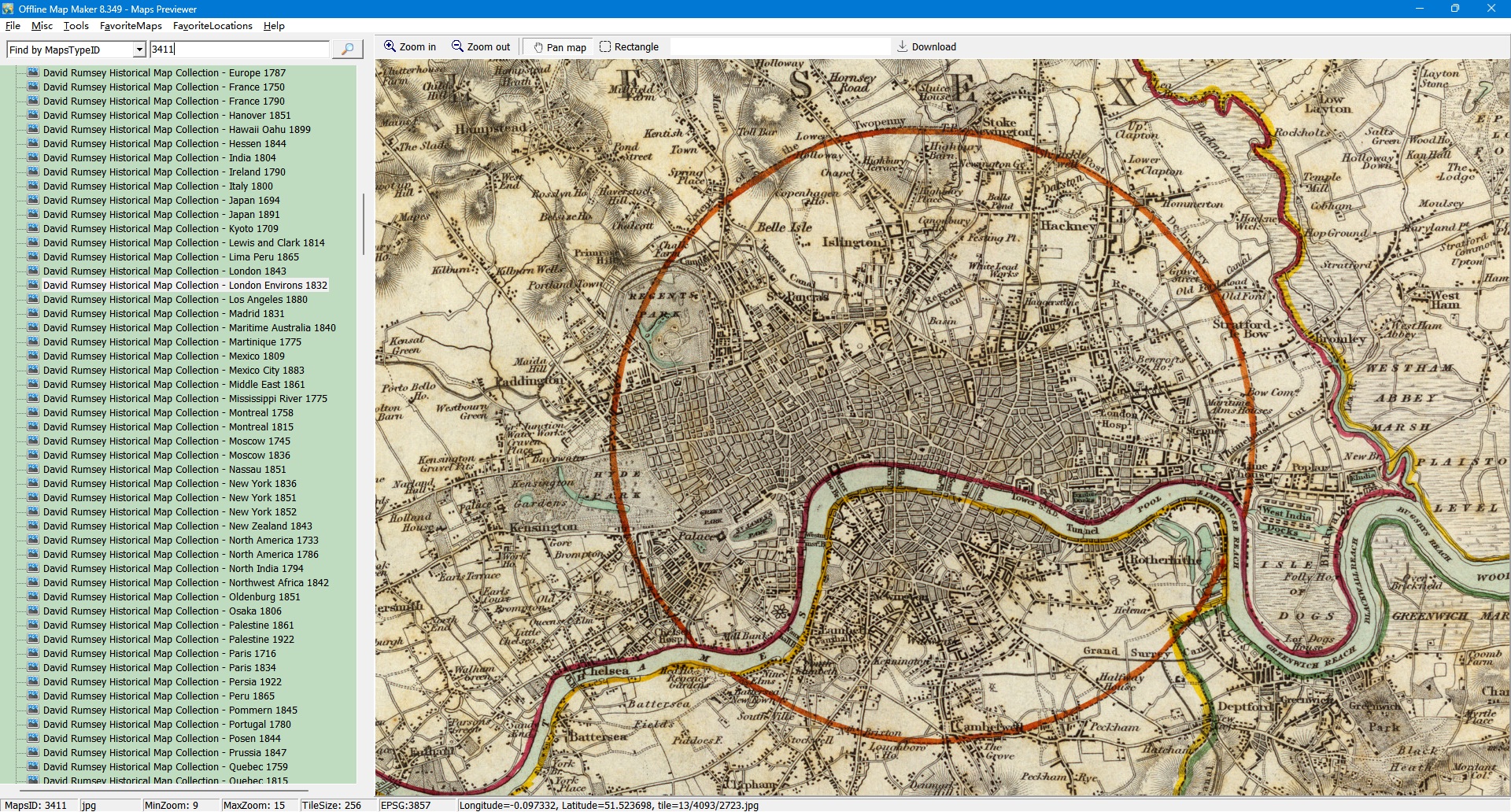Open the Tools menu

76,26
